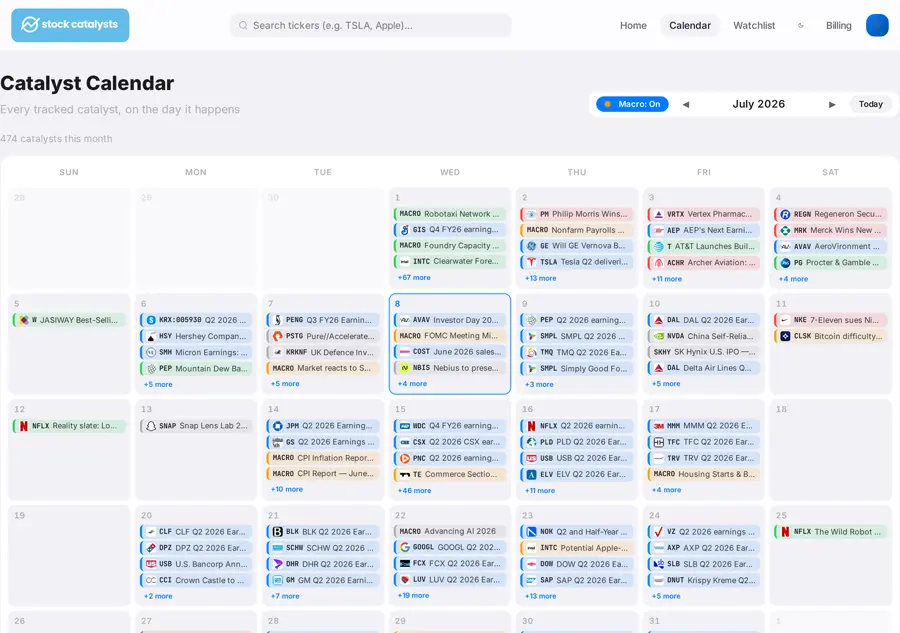The height and width of the screenshot is (633, 900).
Task: Expand +4 more on July 8
Action: click(x=412, y=383)
